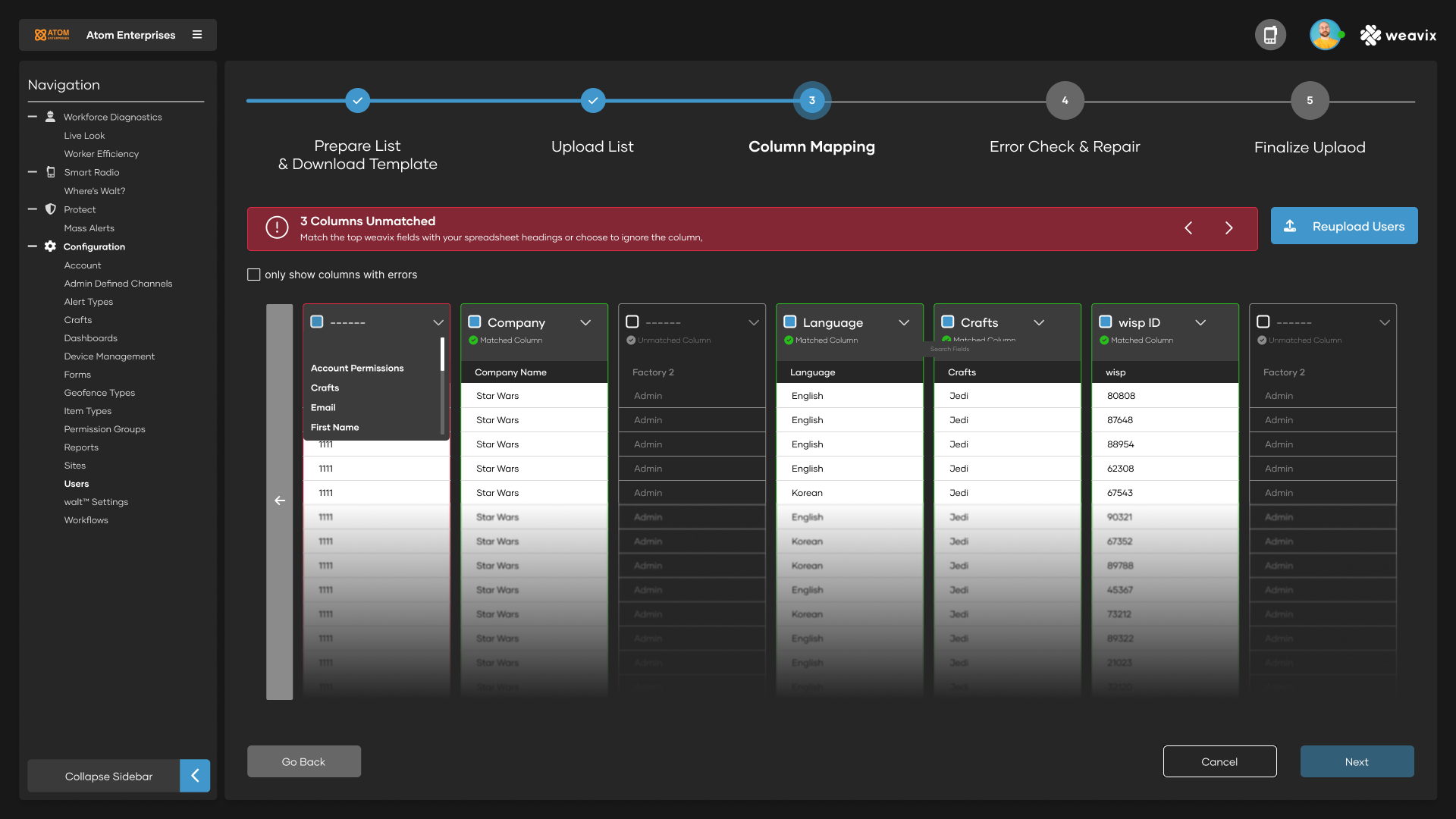Collapse the Configuration tree section

pyautogui.click(x=33, y=246)
